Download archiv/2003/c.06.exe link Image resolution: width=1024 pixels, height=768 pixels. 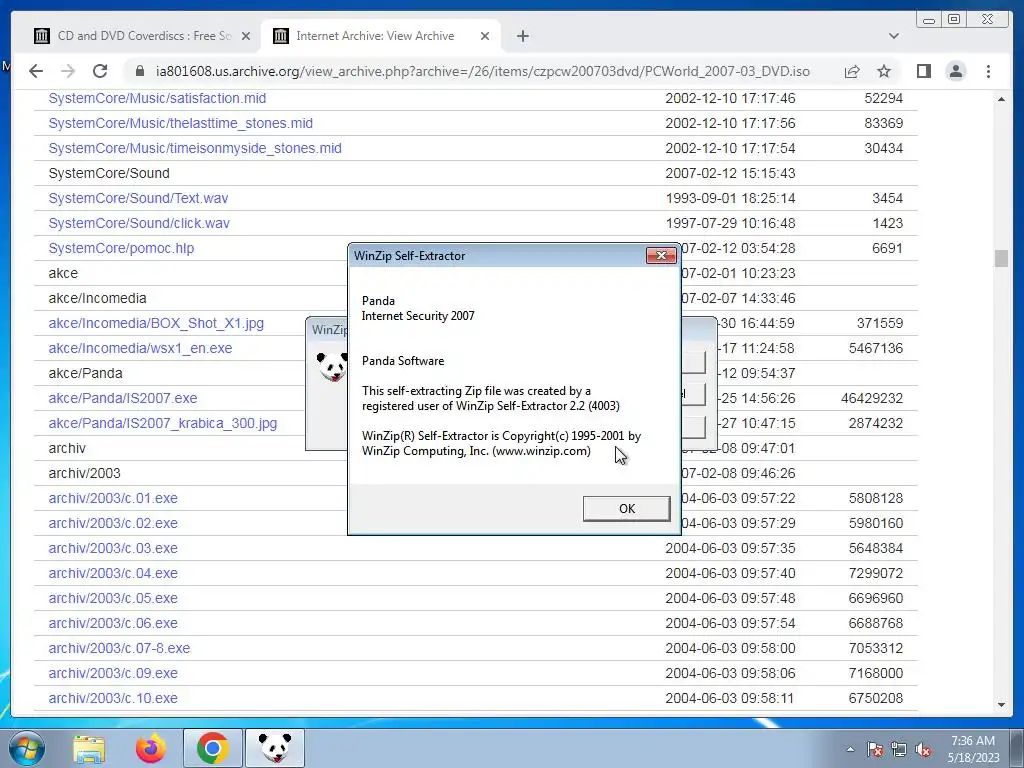(112, 623)
